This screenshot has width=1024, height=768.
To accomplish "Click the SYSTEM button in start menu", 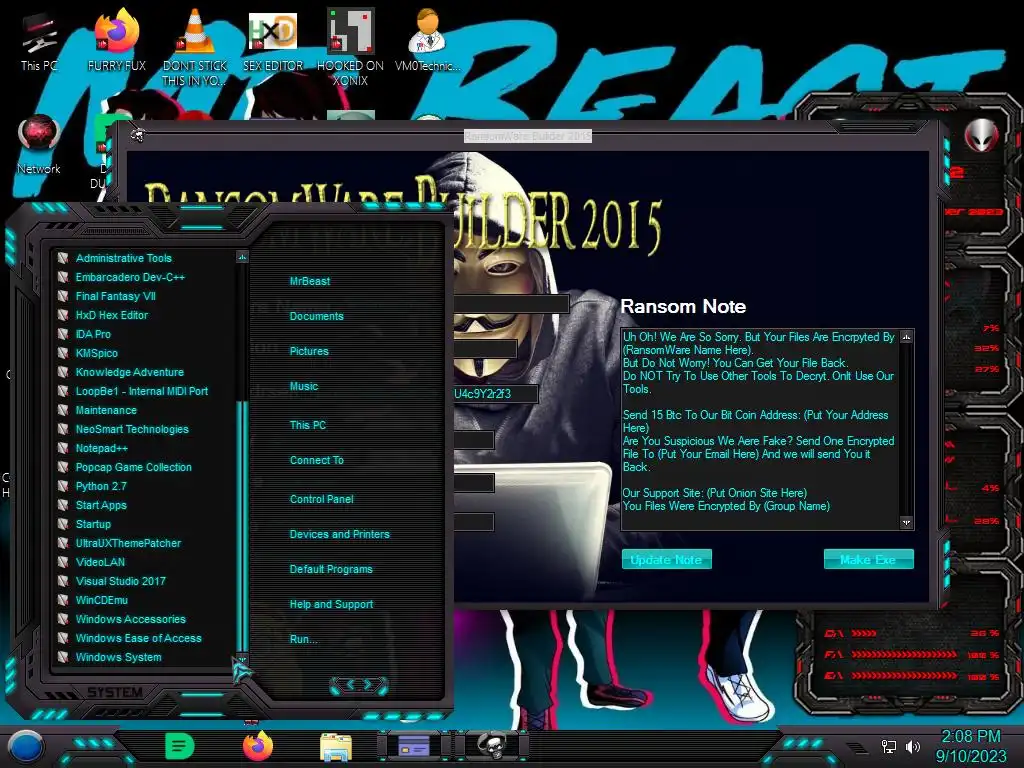I will point(115,692).
